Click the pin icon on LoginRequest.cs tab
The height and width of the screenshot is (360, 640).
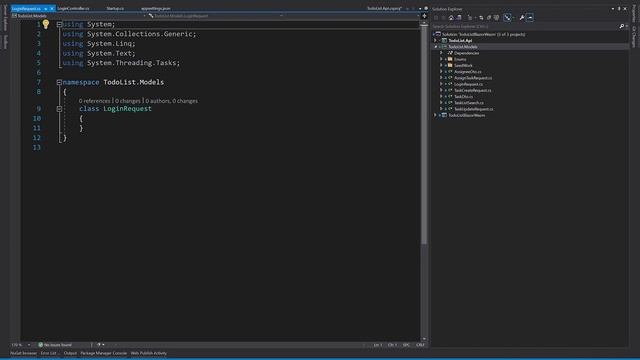(x=46, y=9)
